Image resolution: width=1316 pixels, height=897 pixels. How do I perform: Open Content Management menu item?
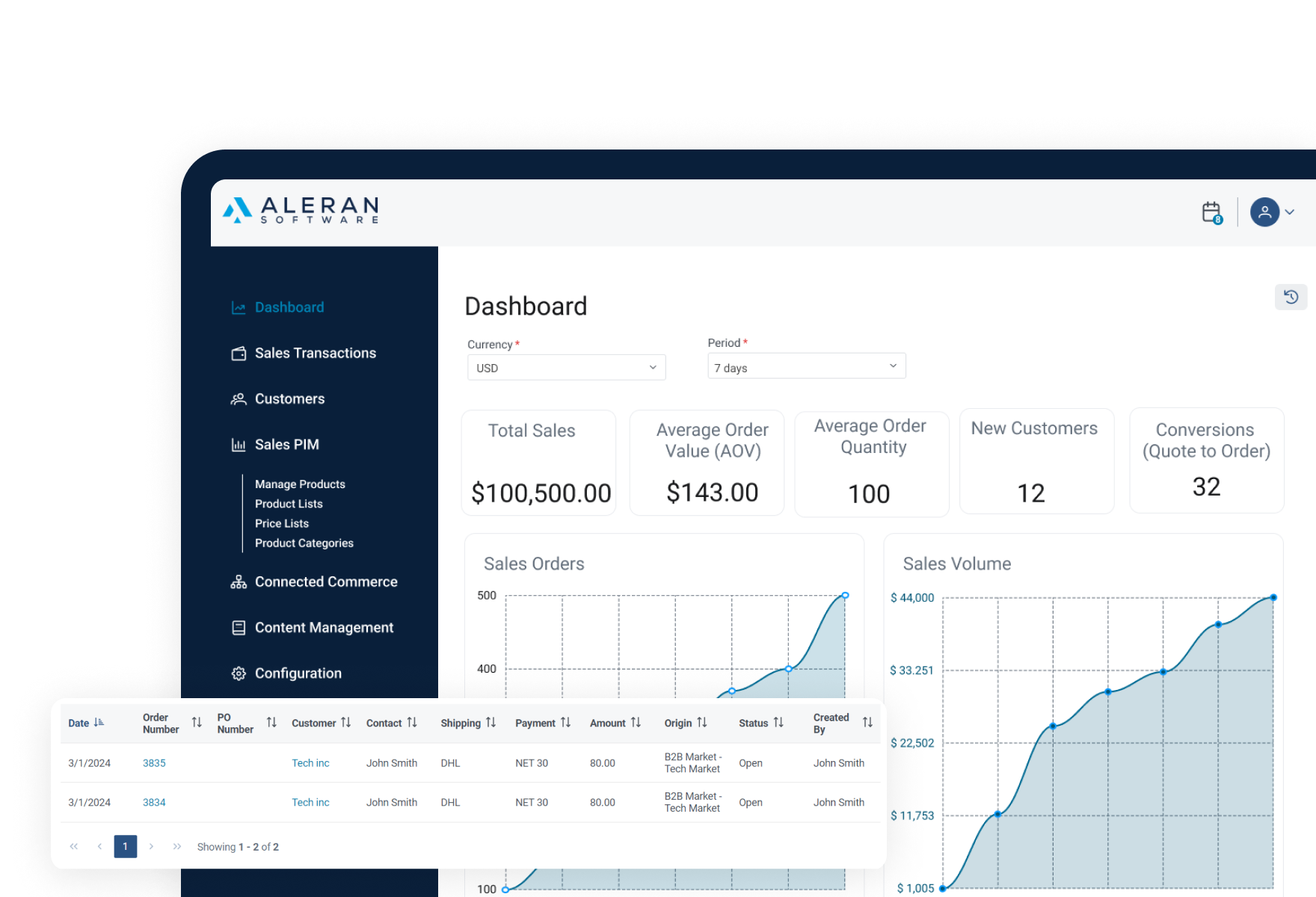tap(324, 628)
